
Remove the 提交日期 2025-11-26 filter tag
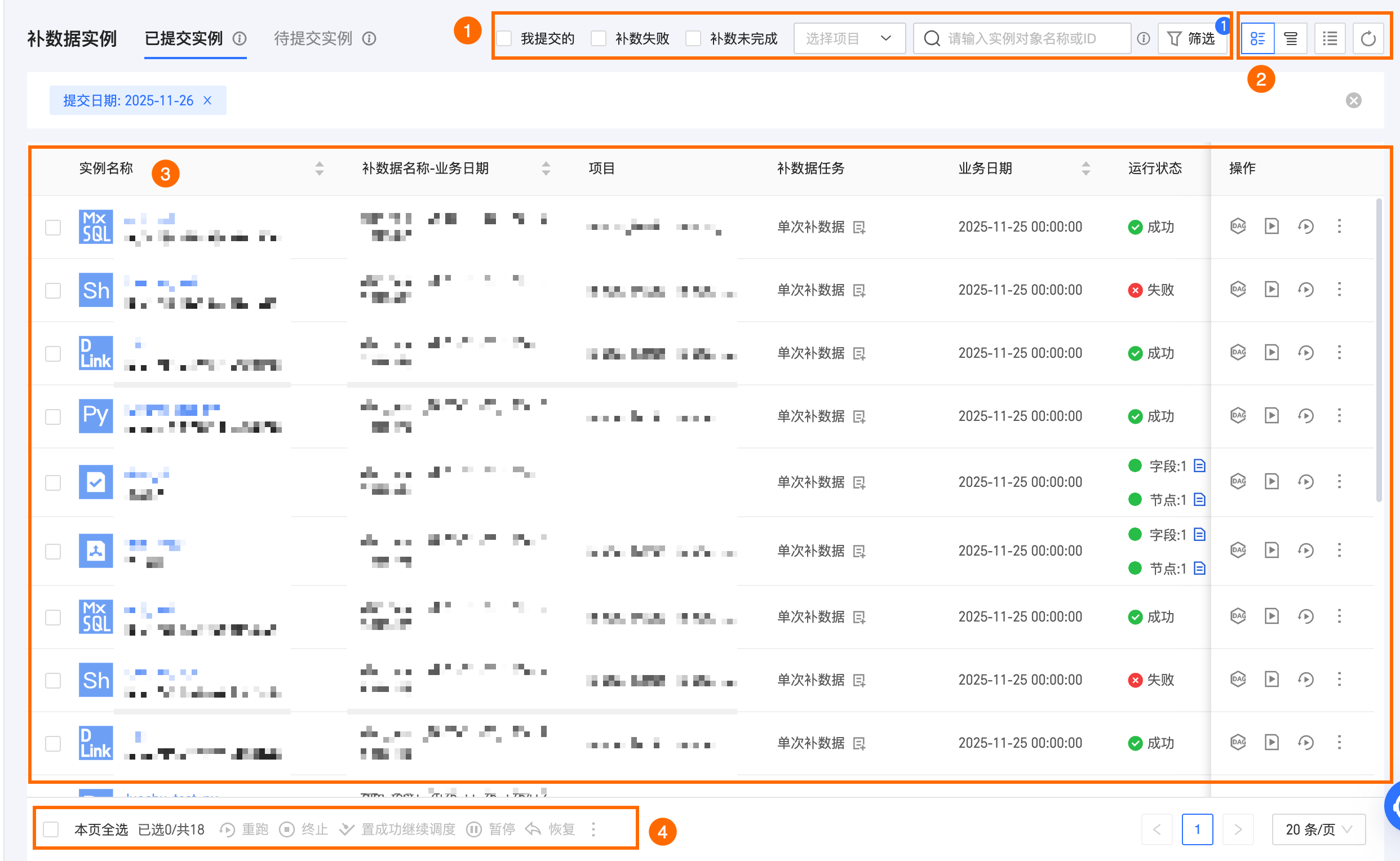208,101
